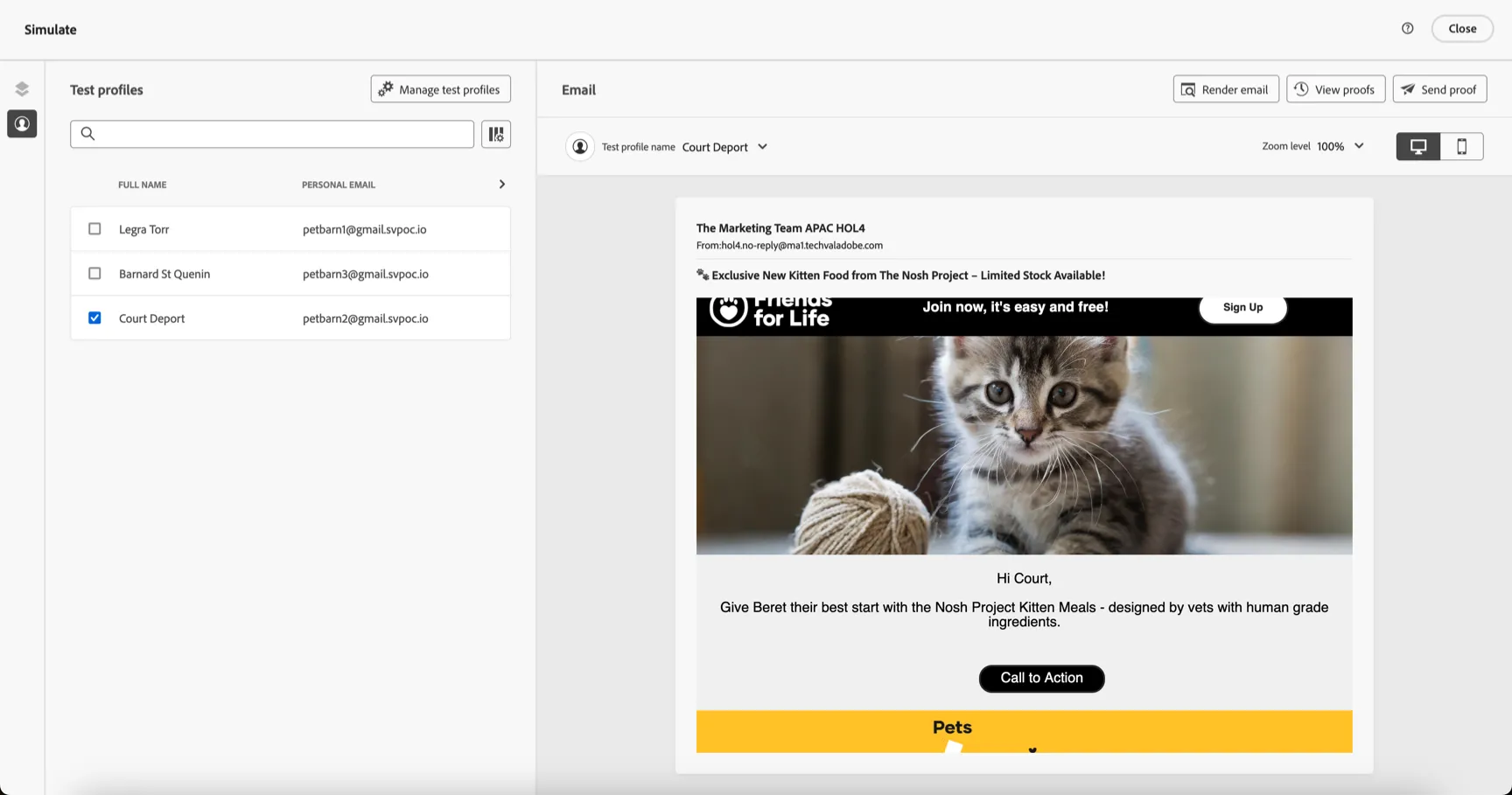This screenshot has height=795, width=1512.
Task: Click the sender address hol4.no-reply text
Action: pos(789,246)
